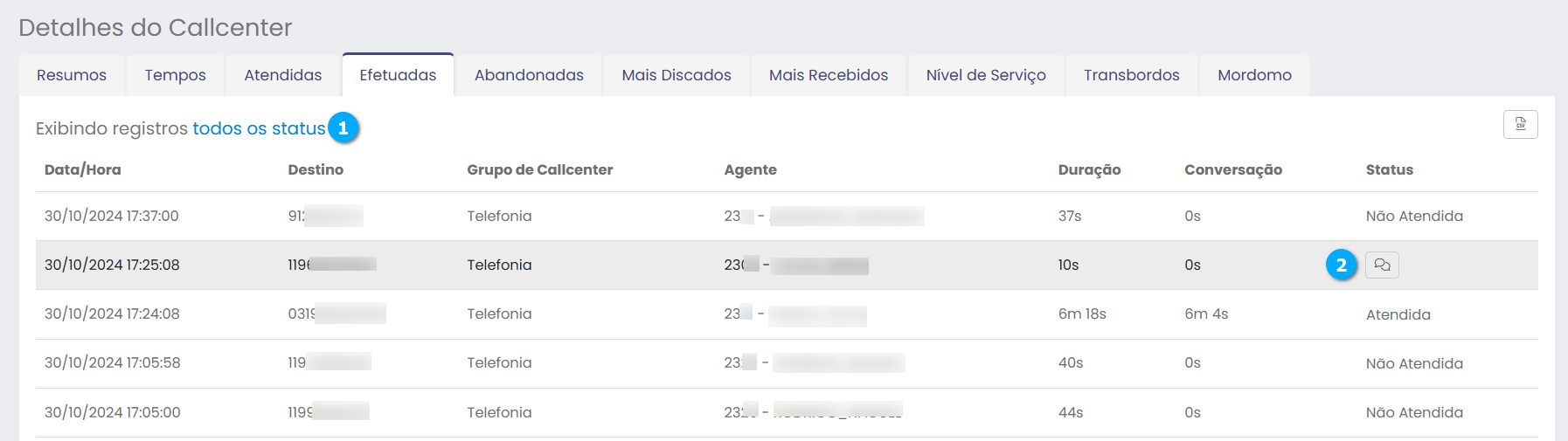View the Abandonadas tab

tap(529, 75)
